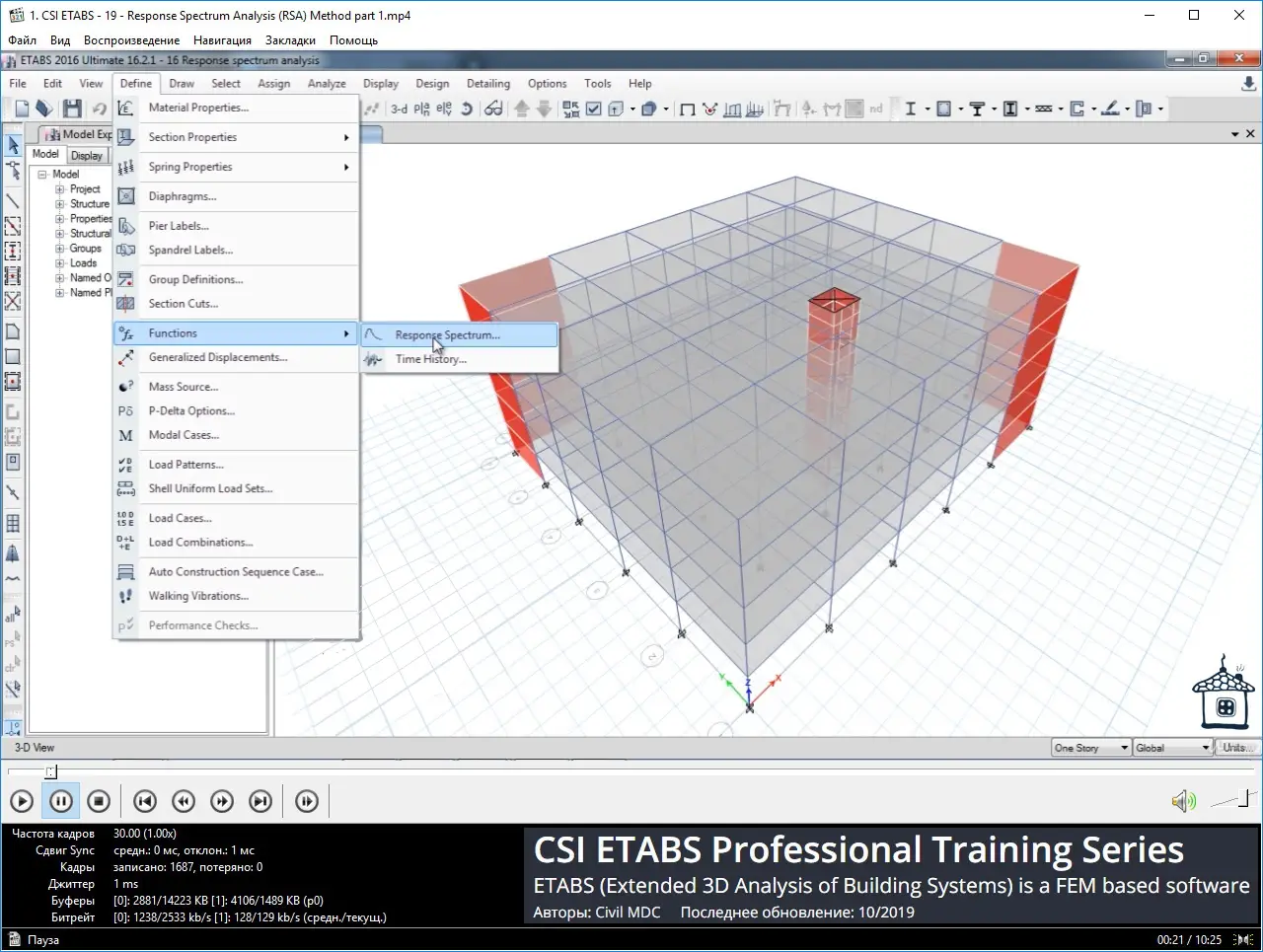Viewport: 1263px width, 952px height.
Task: Click the New Model toolbar icon
Action: (x=22, y=109)
